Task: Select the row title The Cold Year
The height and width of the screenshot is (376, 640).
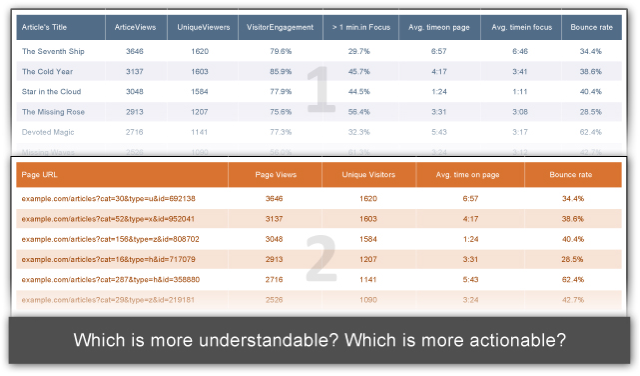Action: pyautogui.click(x=47, y=72)
